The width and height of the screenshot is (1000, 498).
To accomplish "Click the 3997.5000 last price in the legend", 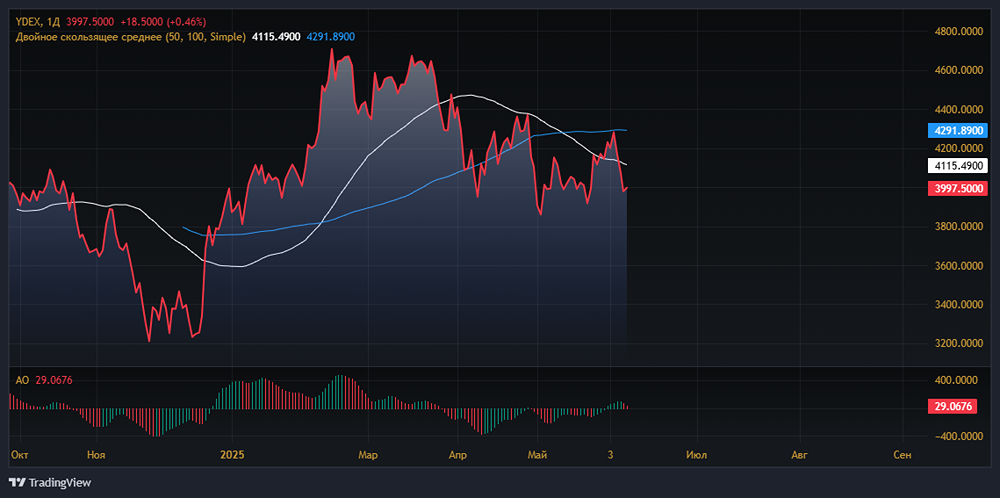I will [90, 22].
